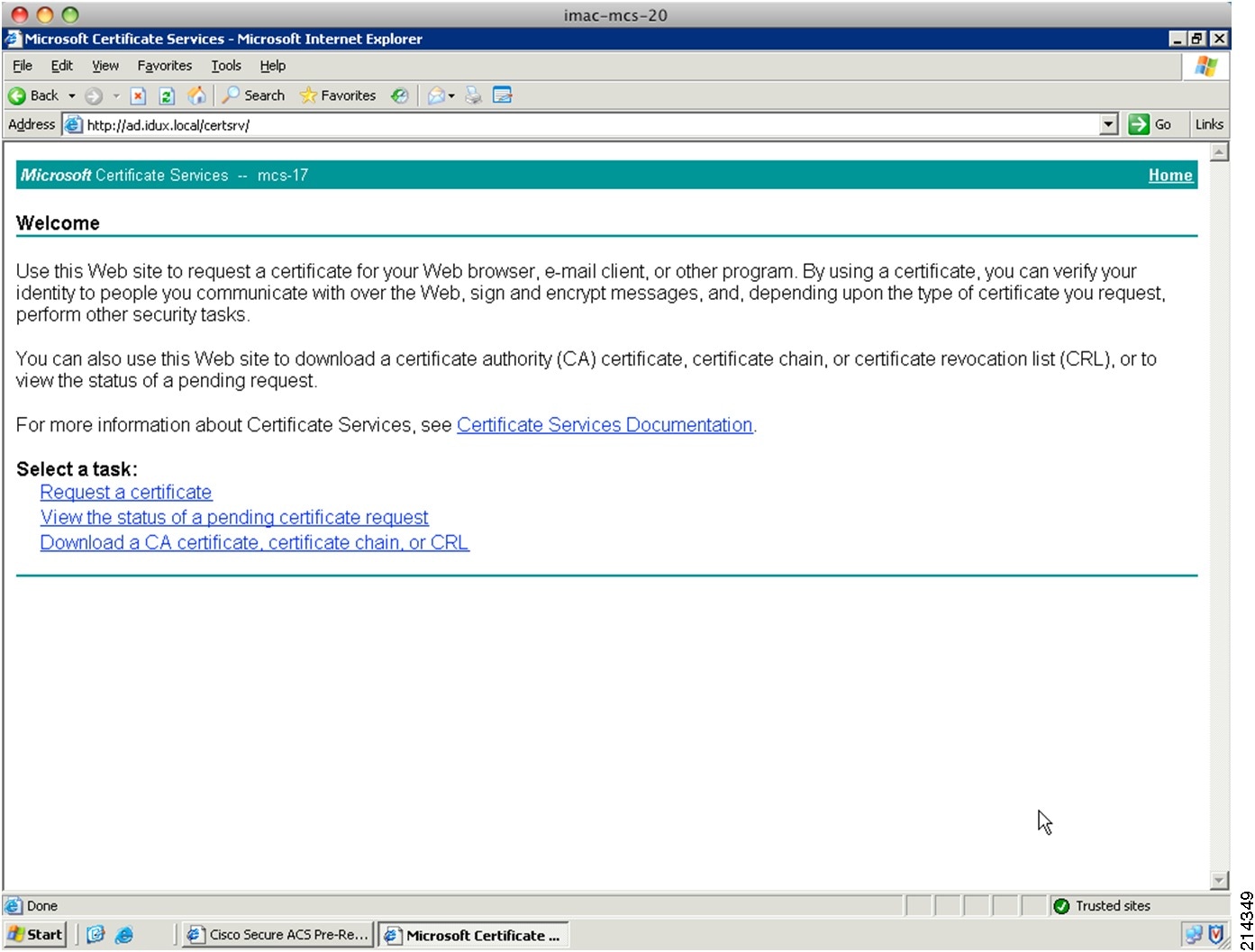Open the Certificate Services Documentation link
The image size is (1255, 952).
tap(605, 425)
